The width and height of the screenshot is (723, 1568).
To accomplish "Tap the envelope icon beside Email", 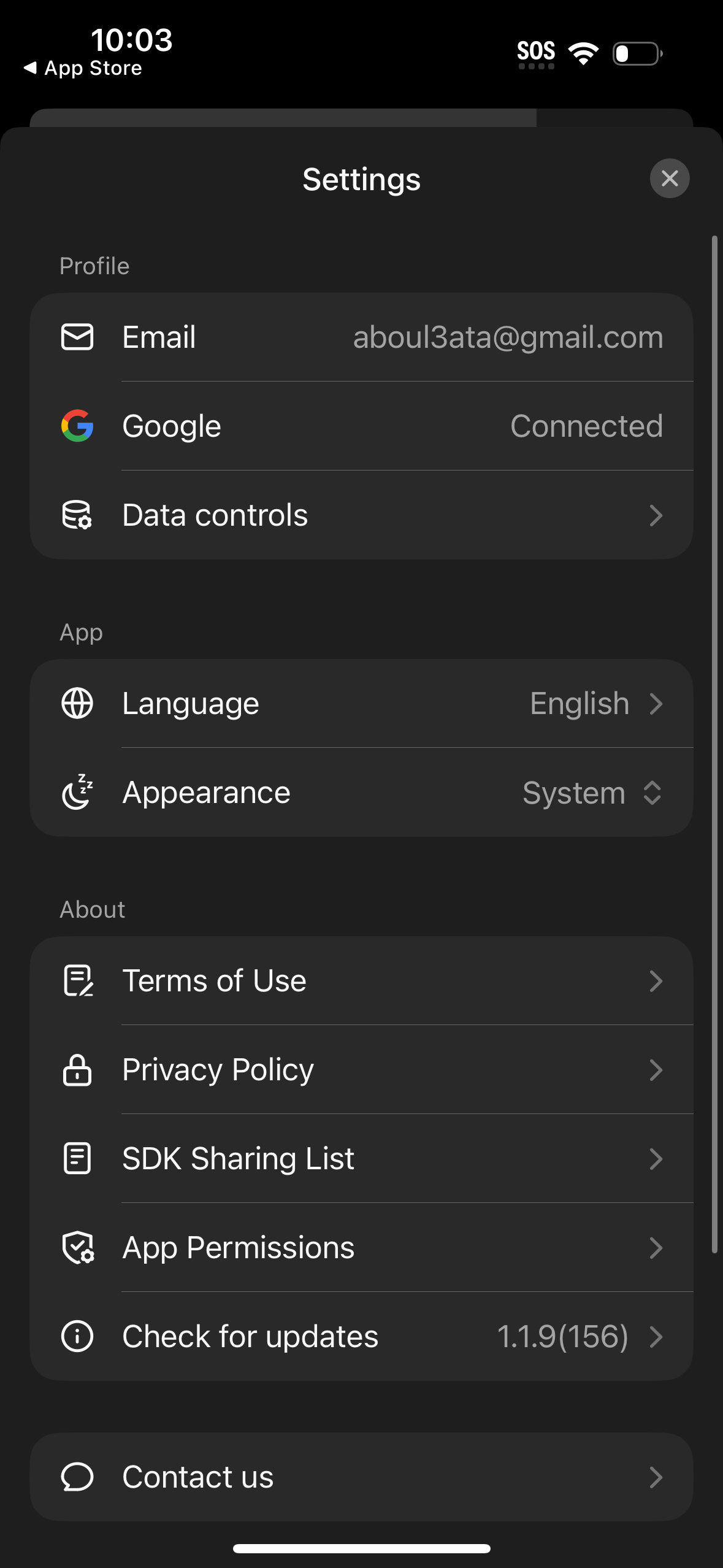I will click(77, 337).
